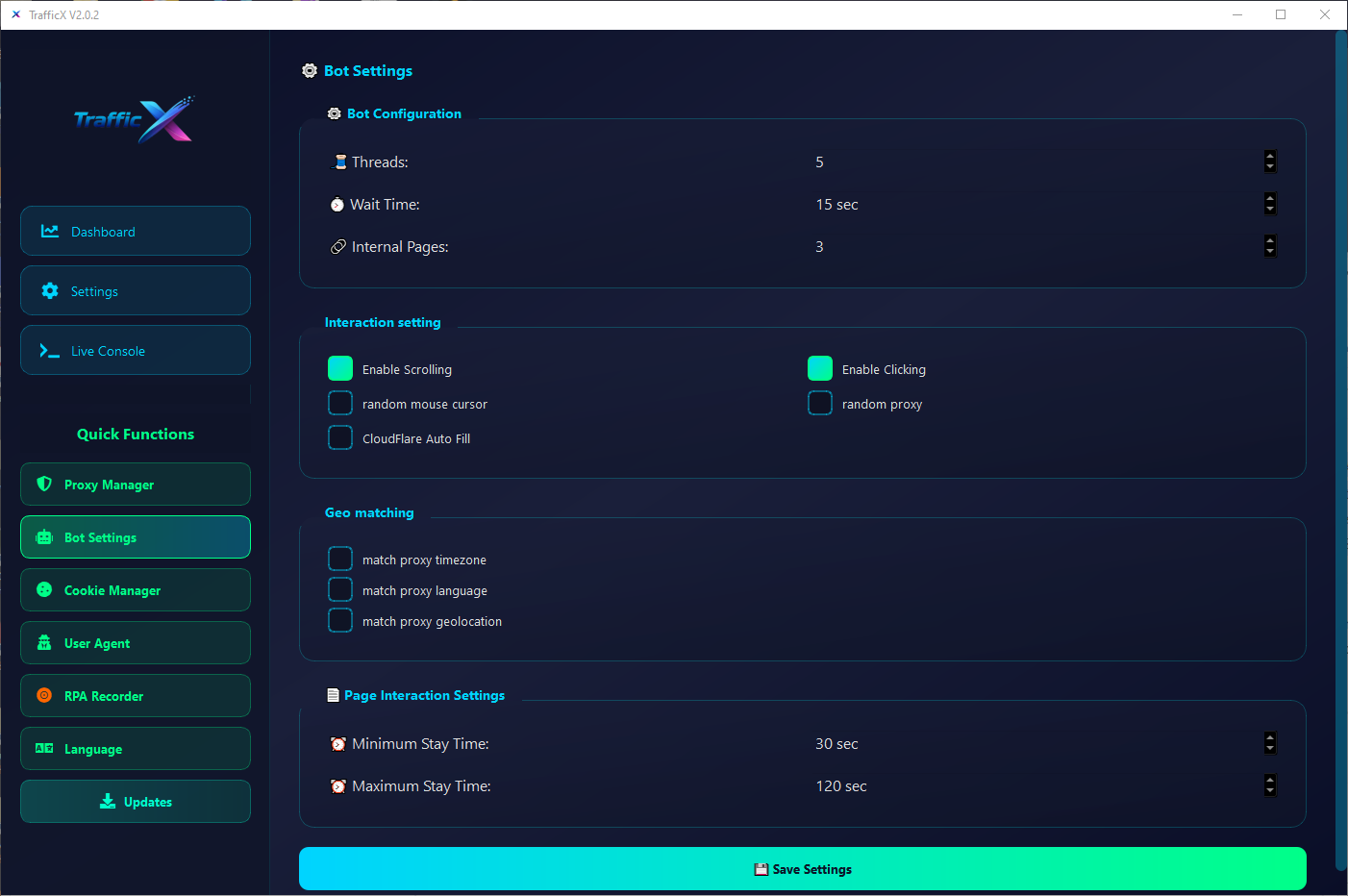Open Proxy Manager via its shield icon

[x=44, y=484]
